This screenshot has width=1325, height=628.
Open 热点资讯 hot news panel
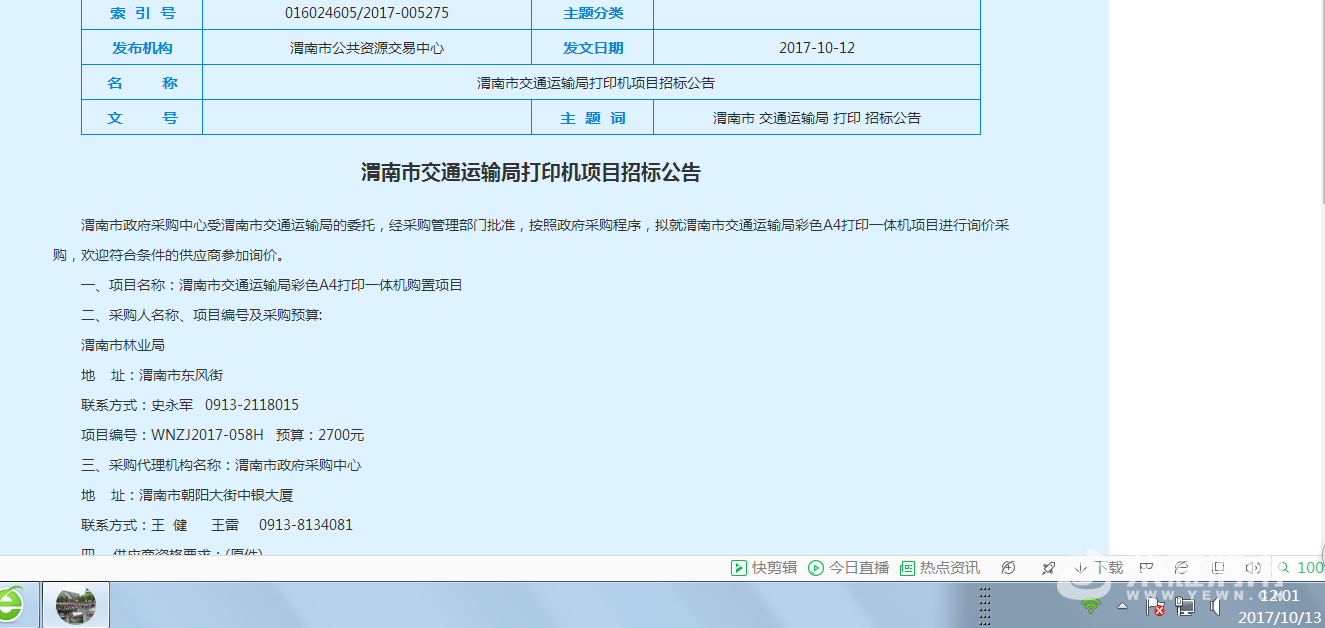point(940,568)
